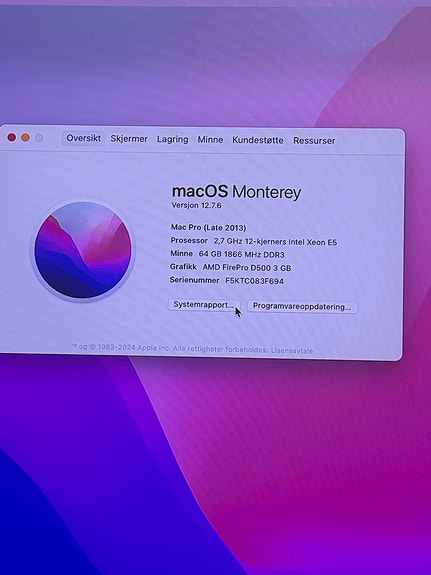
Task: Click the serial number F5KTC083F694
Action: (255, 281)
